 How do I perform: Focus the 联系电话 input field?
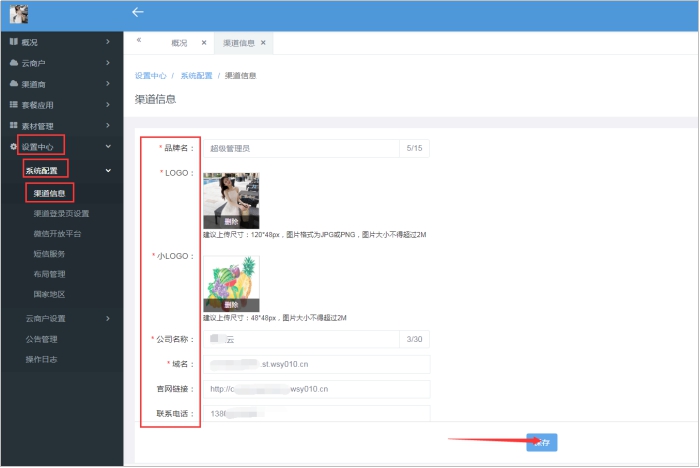[317, 414]
